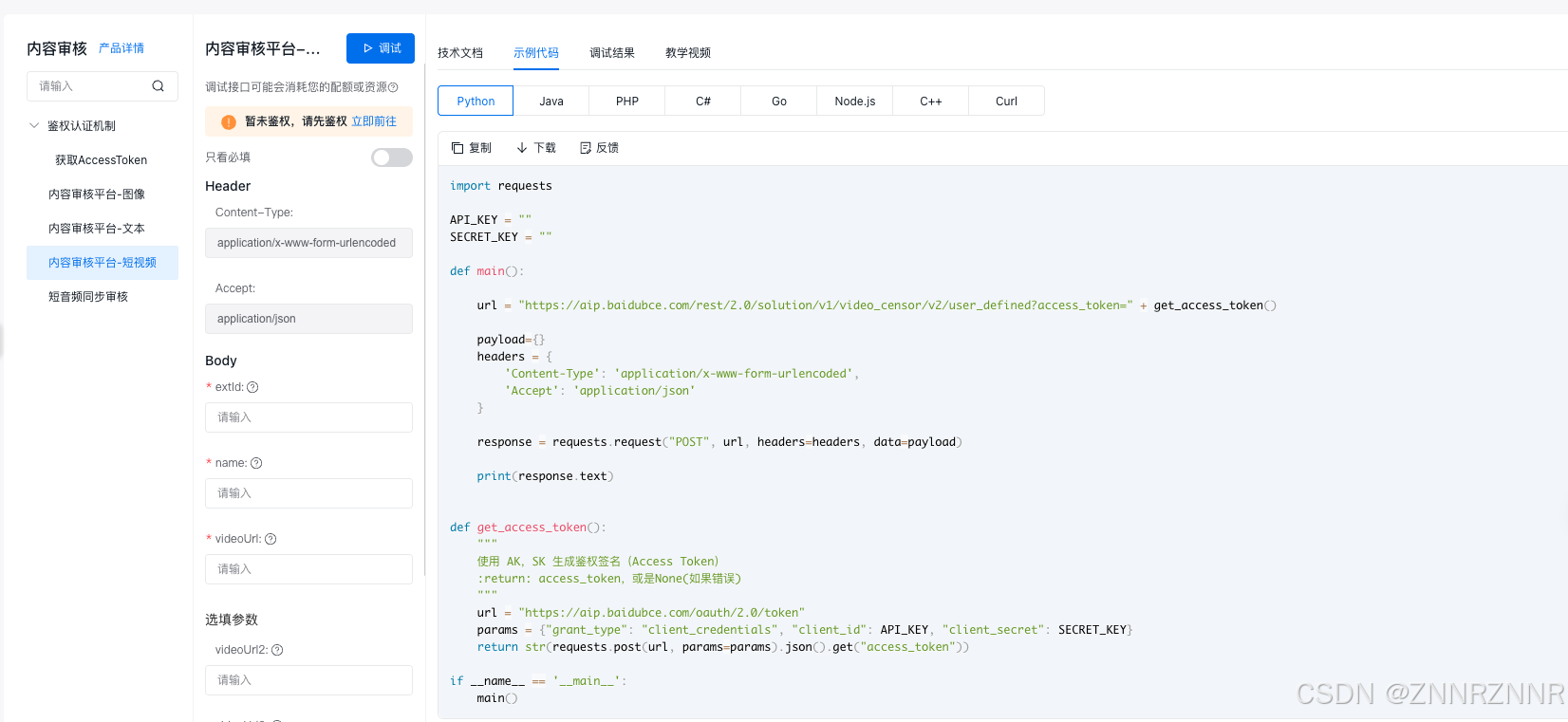The height and width of the screenshot is (722, 1568).
Task: Select the Java language tab
Action: coord(551,101)
